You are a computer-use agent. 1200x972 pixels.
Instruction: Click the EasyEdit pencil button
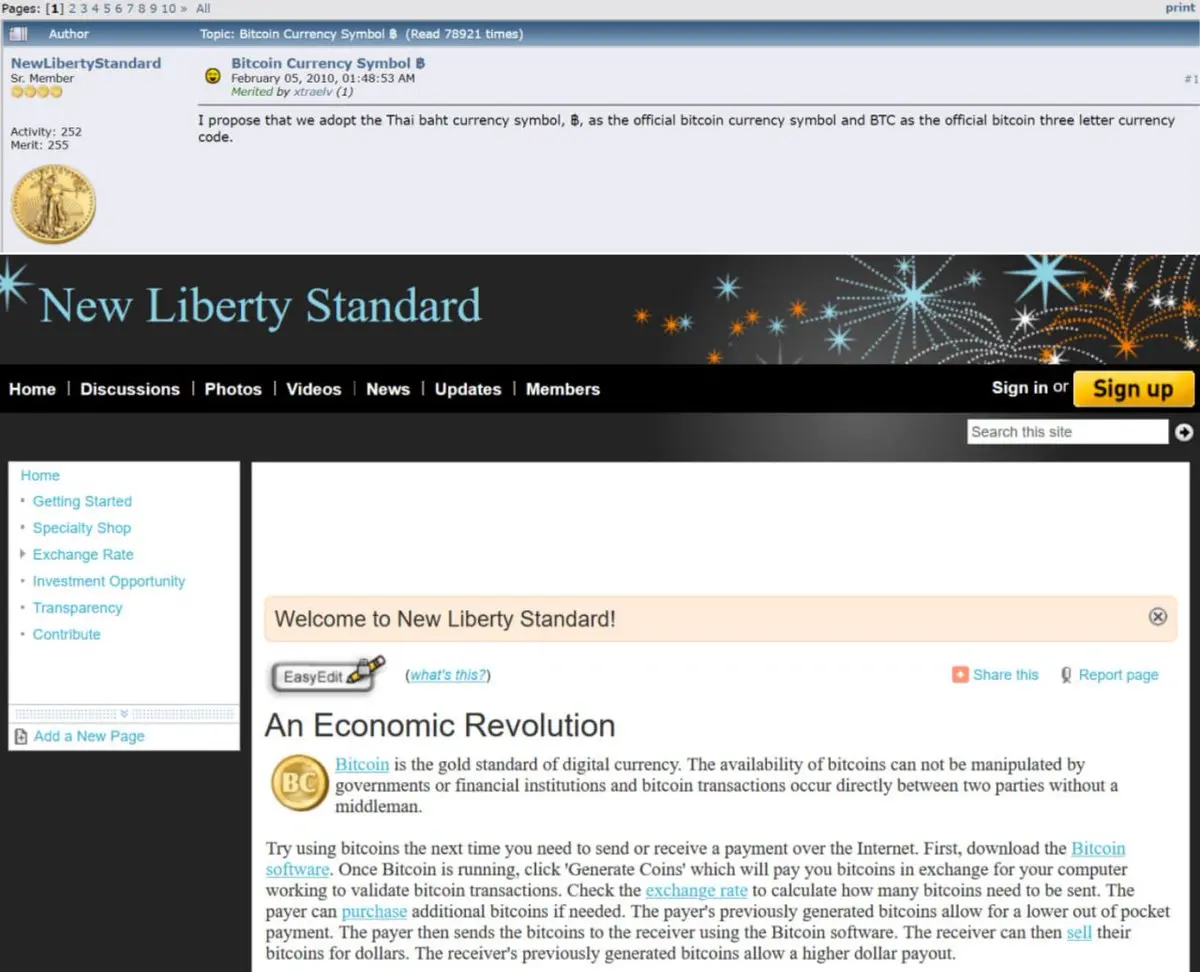pos(328,675)
